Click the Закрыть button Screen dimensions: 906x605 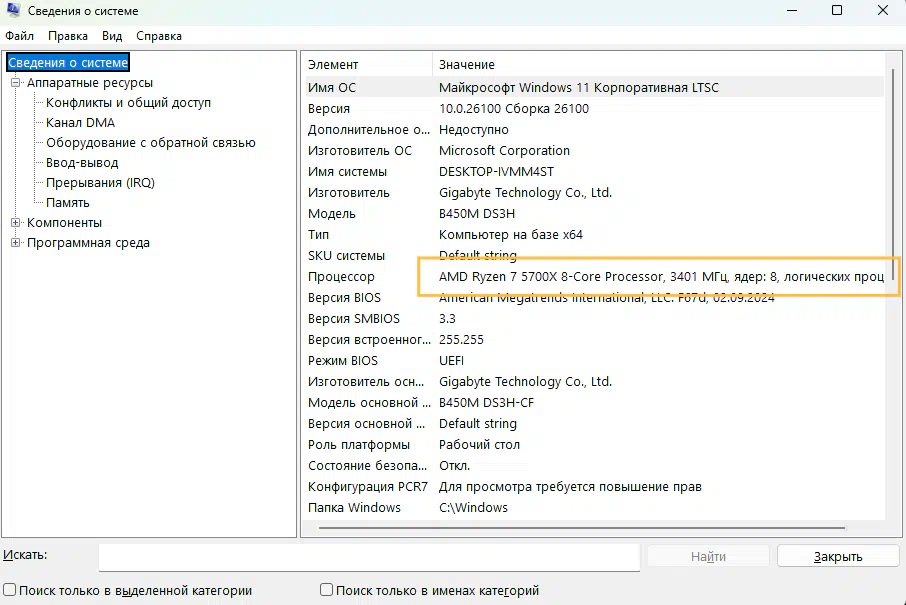point(838,557)
